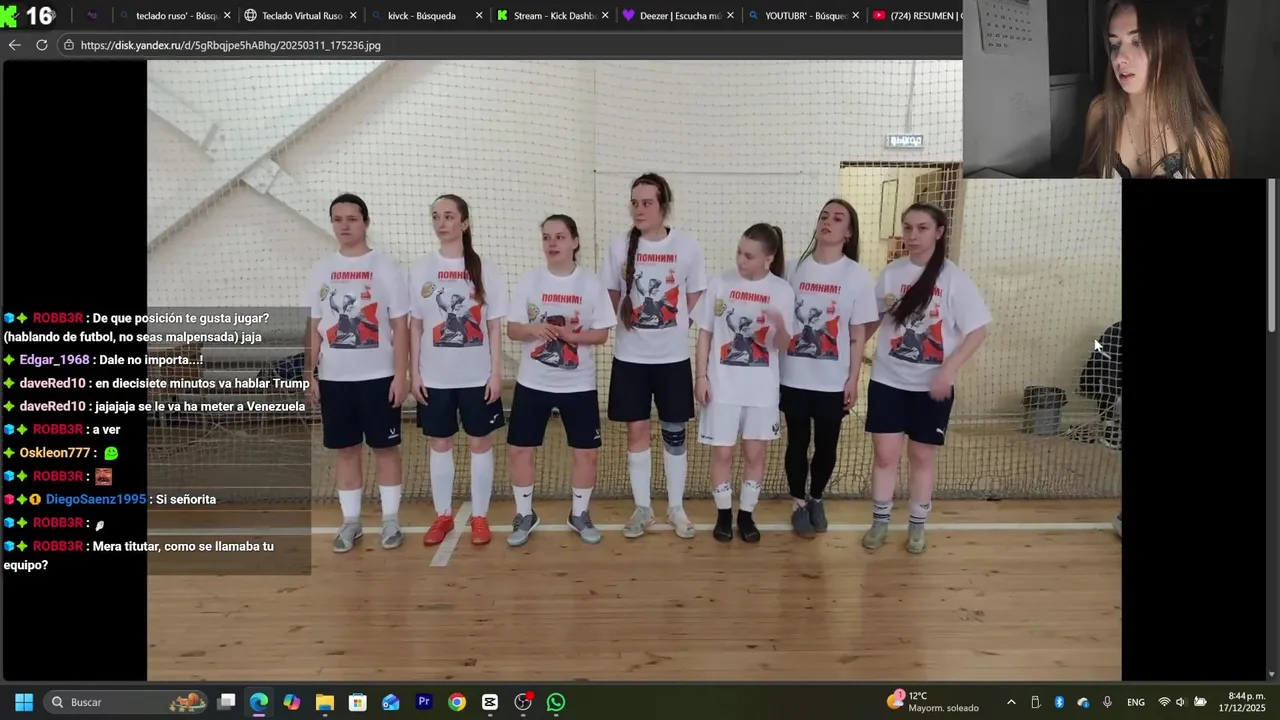Click daveRed10 on the Venezuela message

(x=52, y=406)
